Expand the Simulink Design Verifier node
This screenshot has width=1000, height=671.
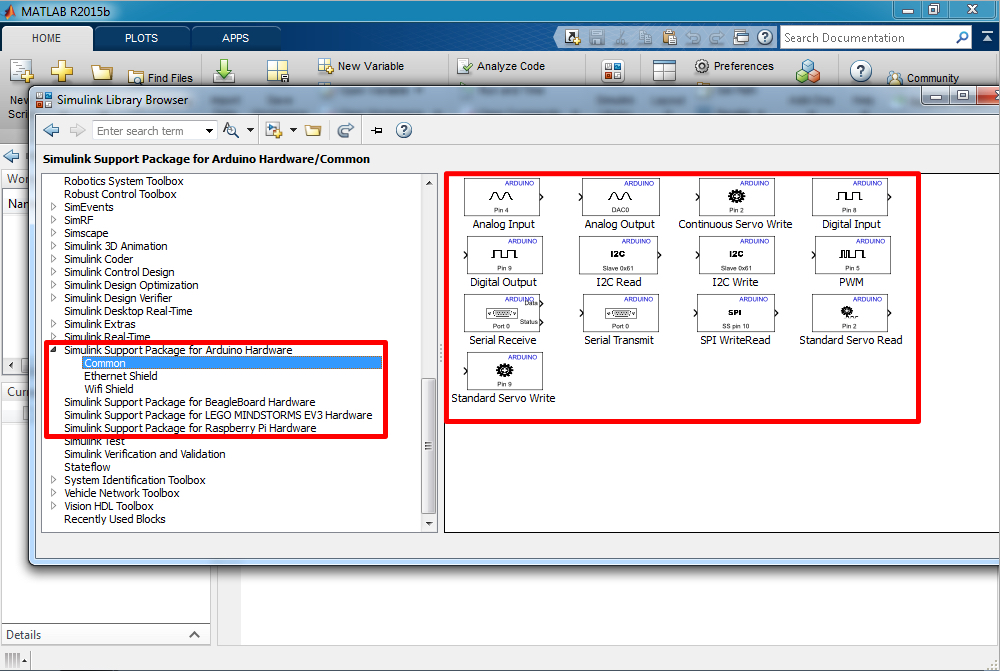pyautogui.click(x=54, y=298)
